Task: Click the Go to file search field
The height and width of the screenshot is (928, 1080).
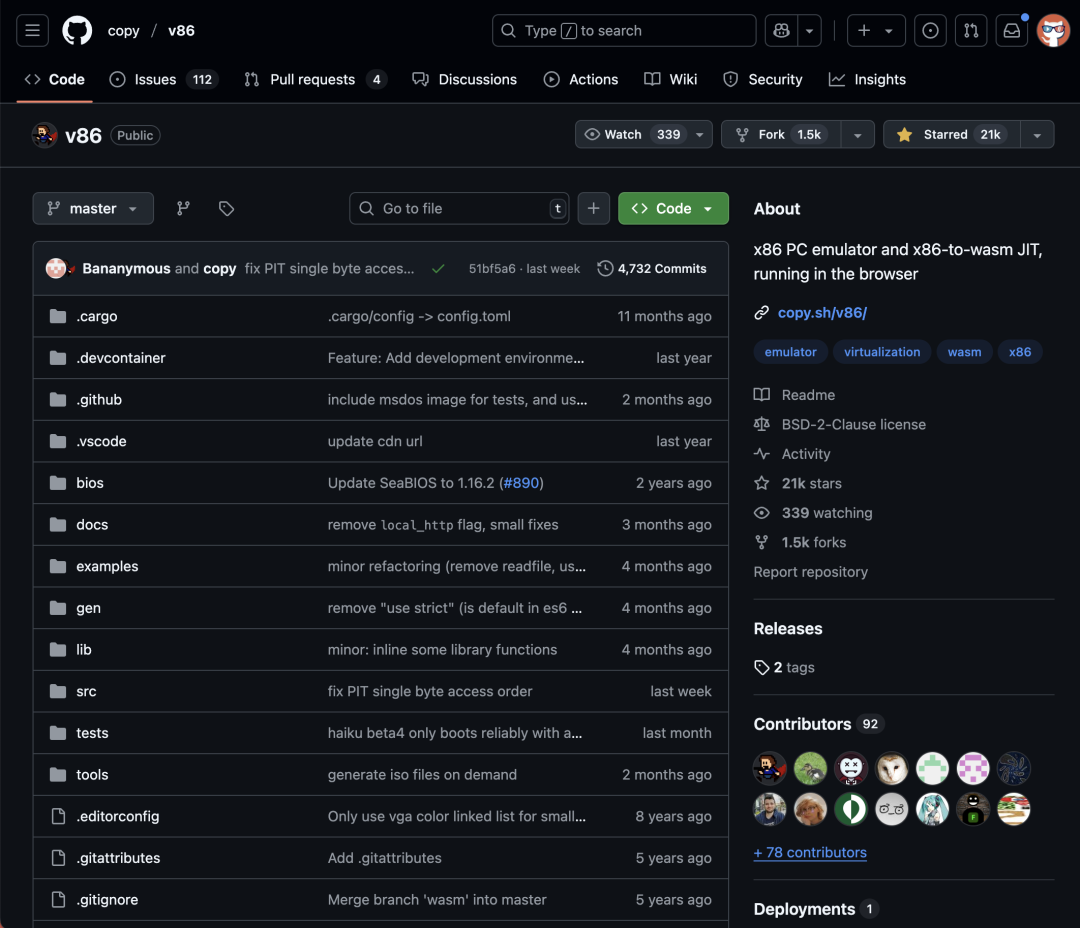Action: tap(459, 208)
